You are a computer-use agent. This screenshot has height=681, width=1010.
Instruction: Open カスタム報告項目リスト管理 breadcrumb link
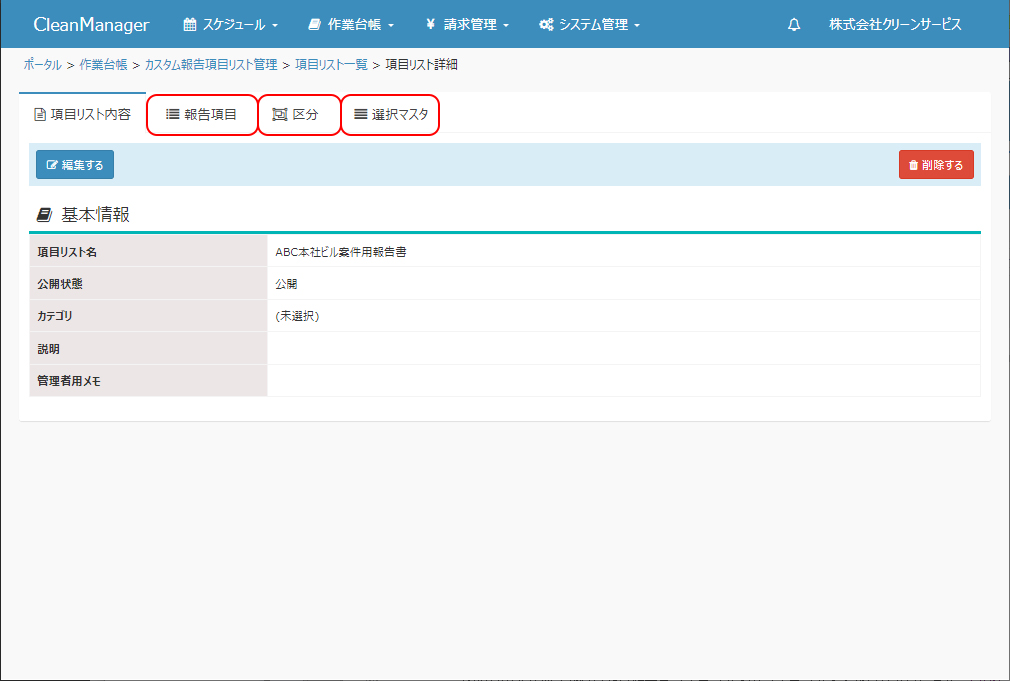[x=211, y=65]
